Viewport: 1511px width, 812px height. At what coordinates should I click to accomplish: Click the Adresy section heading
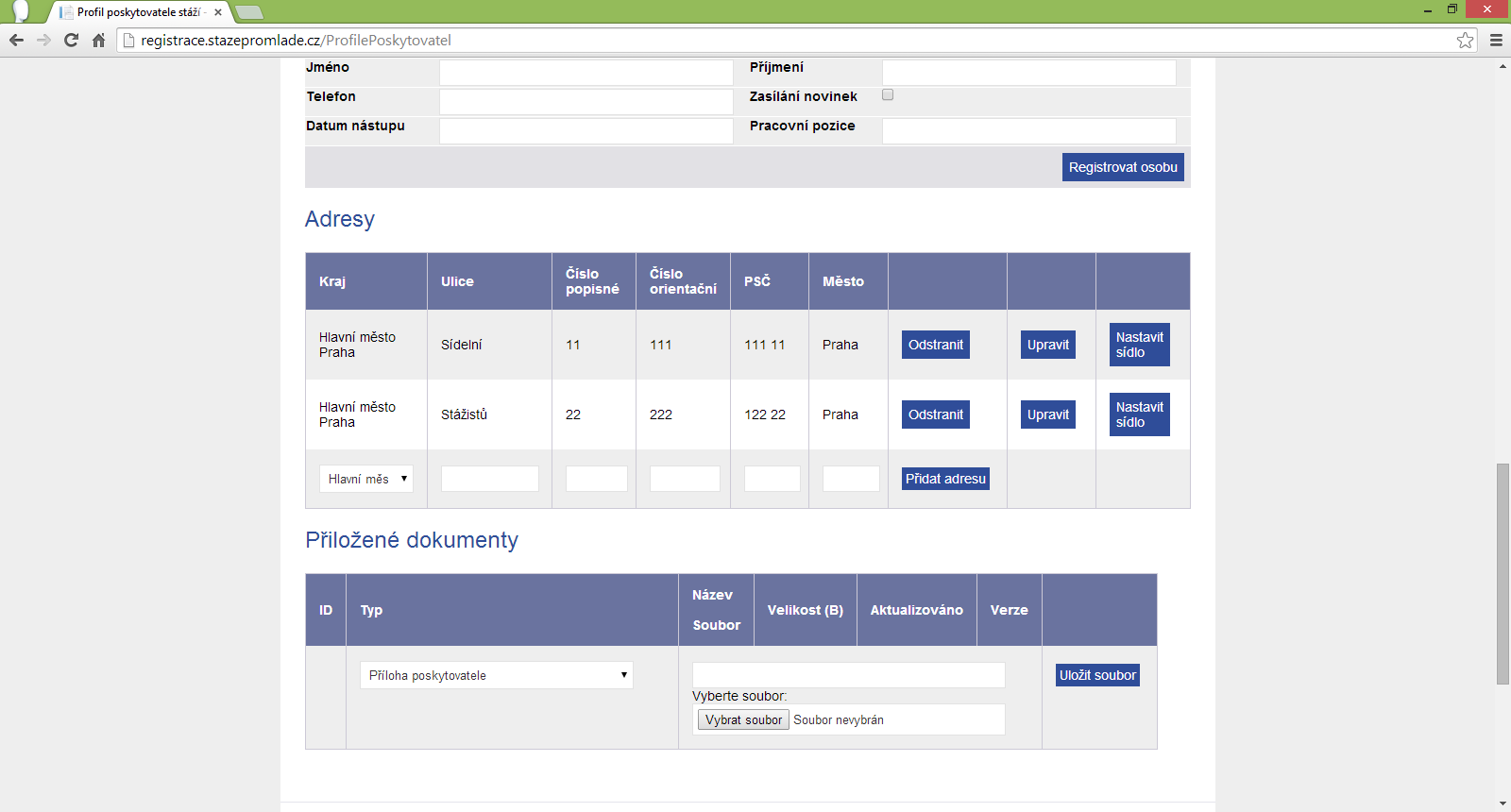pos(340,219)
